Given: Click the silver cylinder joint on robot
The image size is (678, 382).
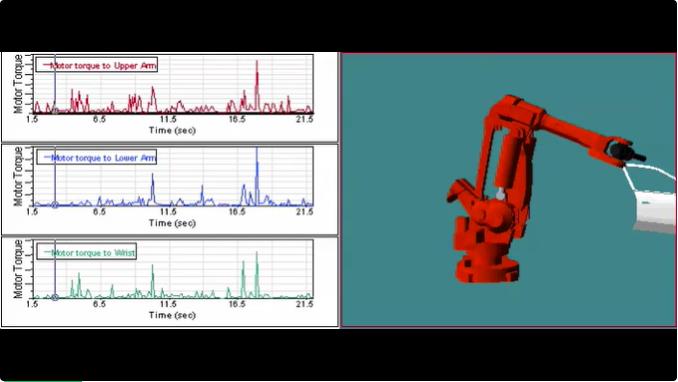Looking at the screenshot, I should coord(500,194).
